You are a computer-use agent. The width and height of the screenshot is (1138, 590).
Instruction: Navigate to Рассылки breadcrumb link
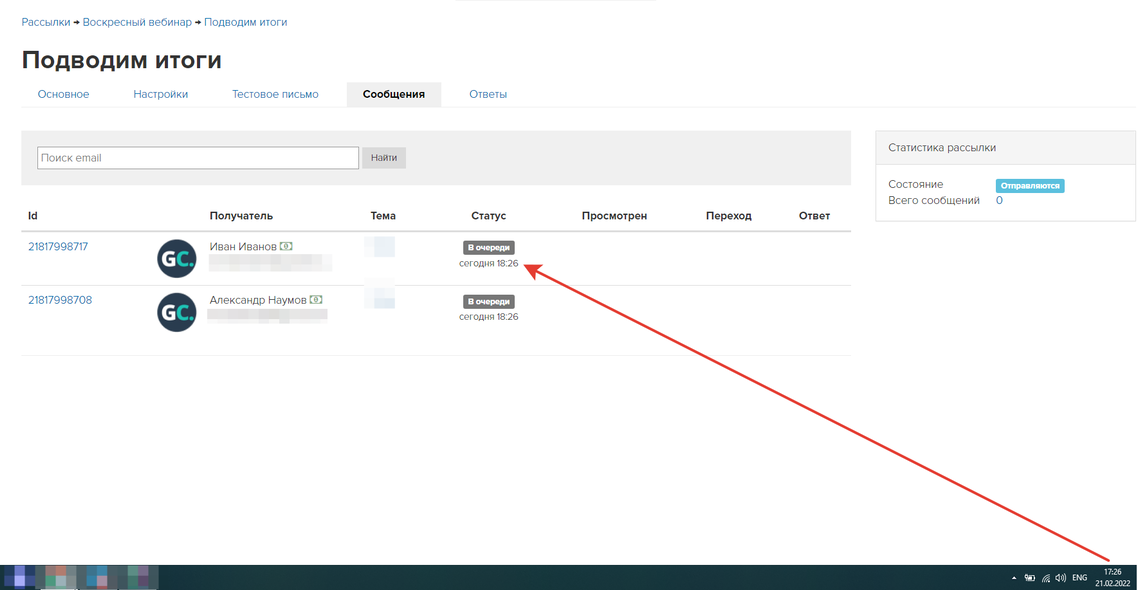46,22
